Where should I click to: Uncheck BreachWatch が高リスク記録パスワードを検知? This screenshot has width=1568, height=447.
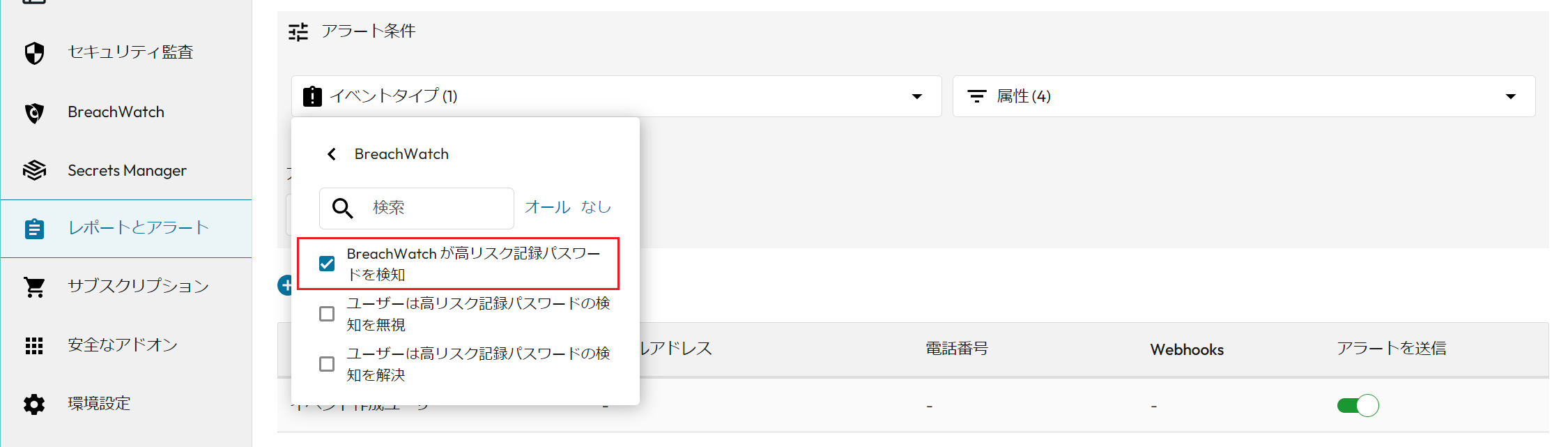[327, 264]
